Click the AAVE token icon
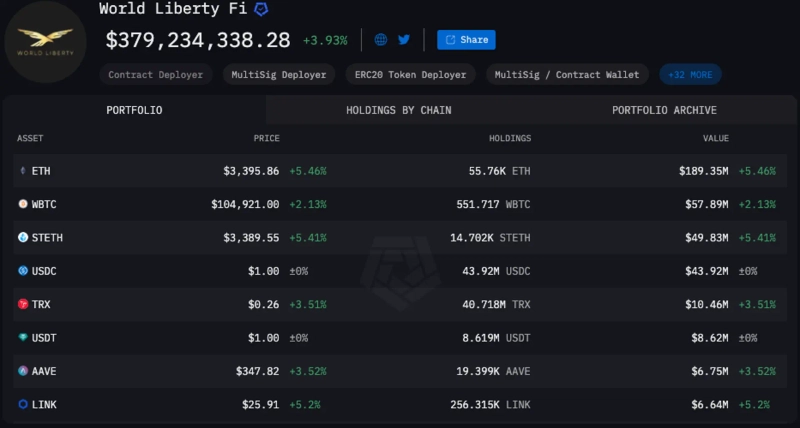800x428 pixels. tap(23, 371)
